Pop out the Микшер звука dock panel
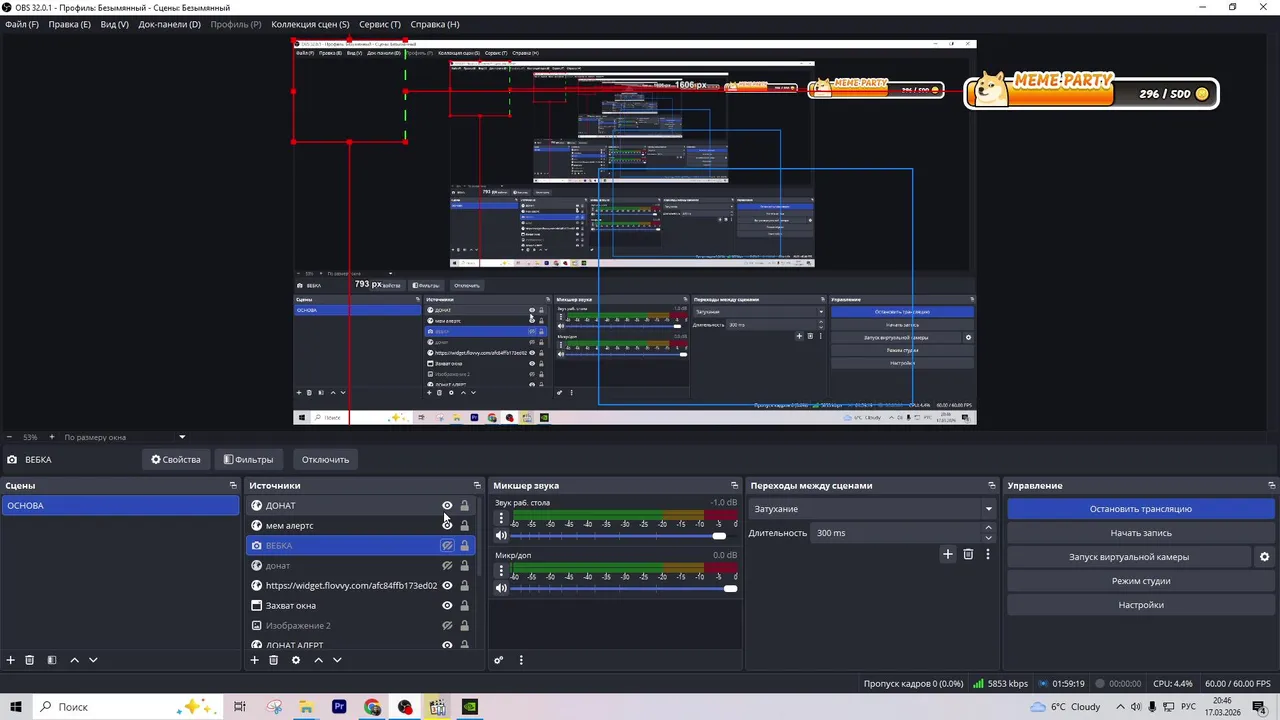 (x=735, y=485)
